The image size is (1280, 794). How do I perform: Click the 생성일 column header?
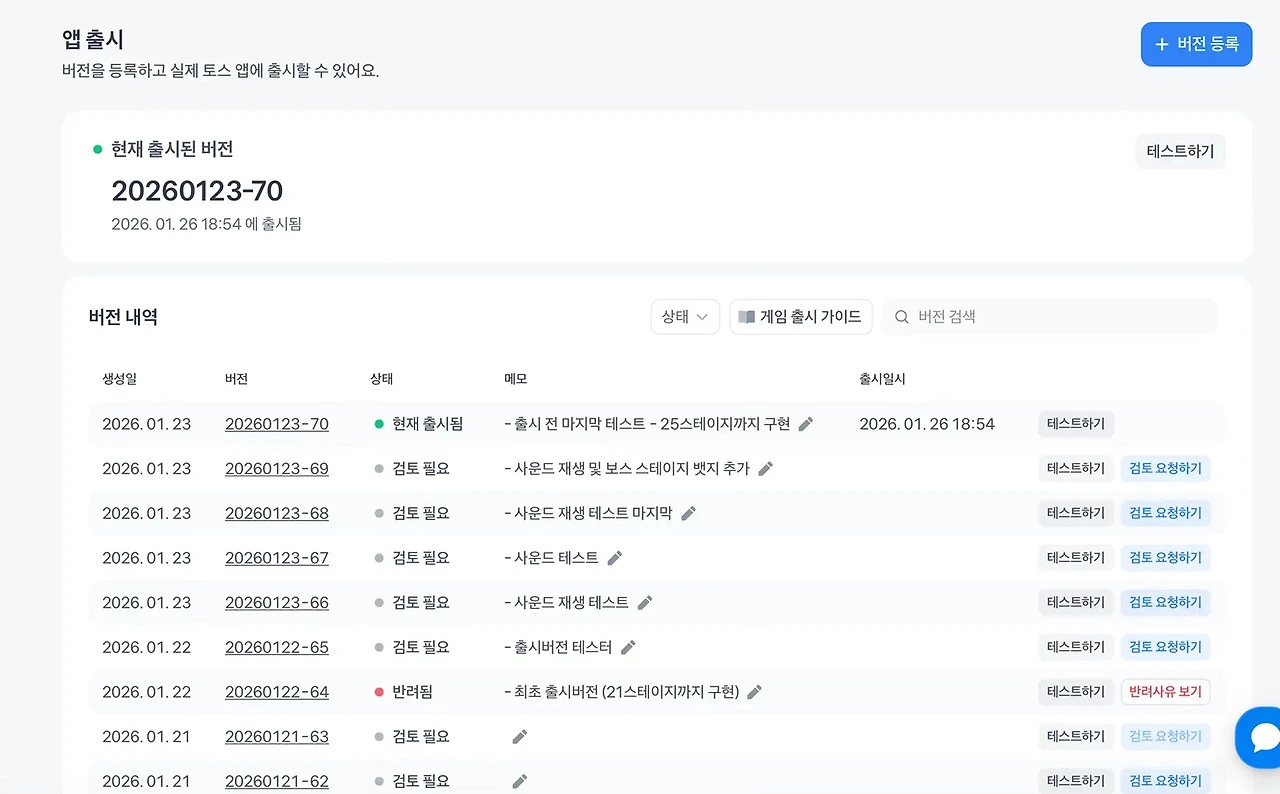(119, 380)
